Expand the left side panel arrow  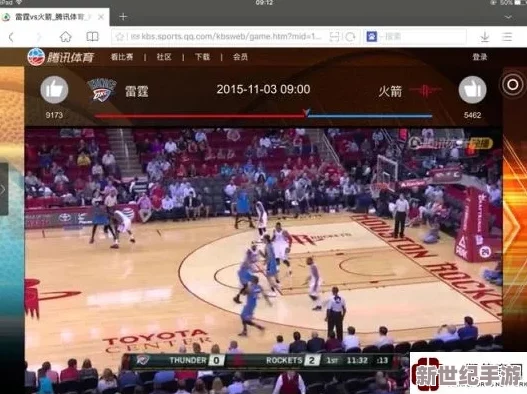pyautogui.click(x=3, y=189)
